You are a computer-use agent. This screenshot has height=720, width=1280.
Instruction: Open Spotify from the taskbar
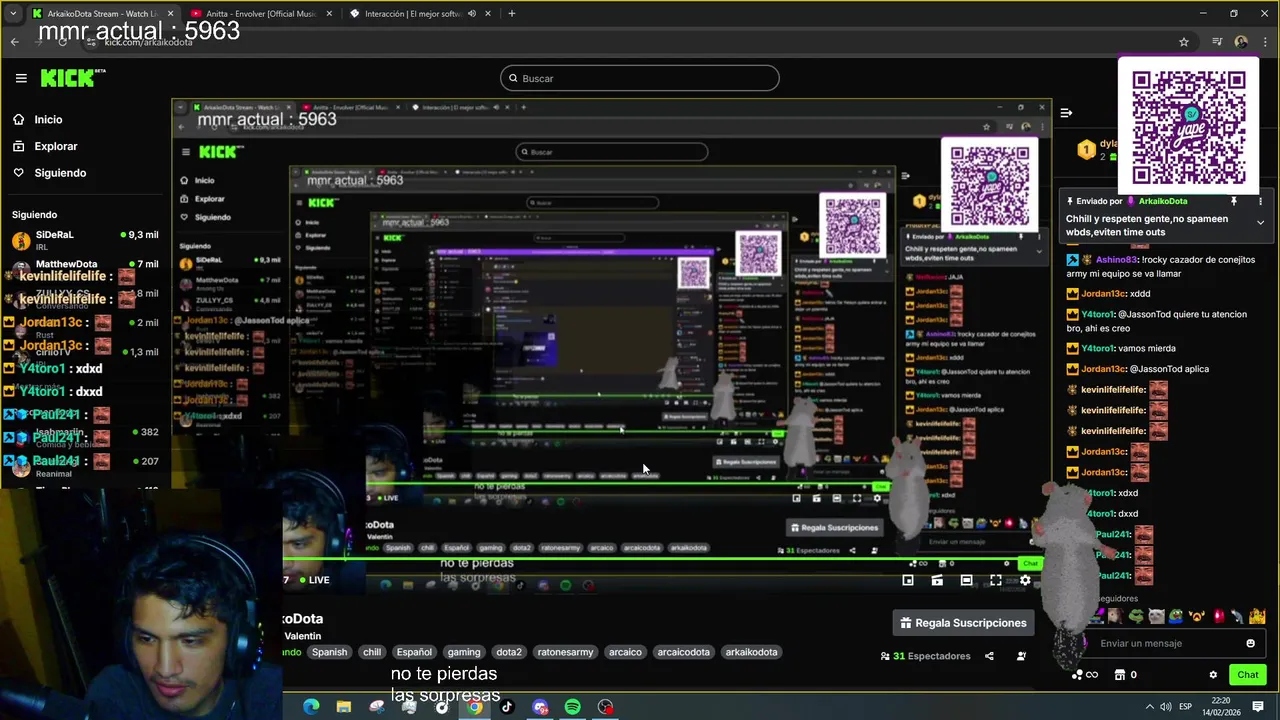572,707
